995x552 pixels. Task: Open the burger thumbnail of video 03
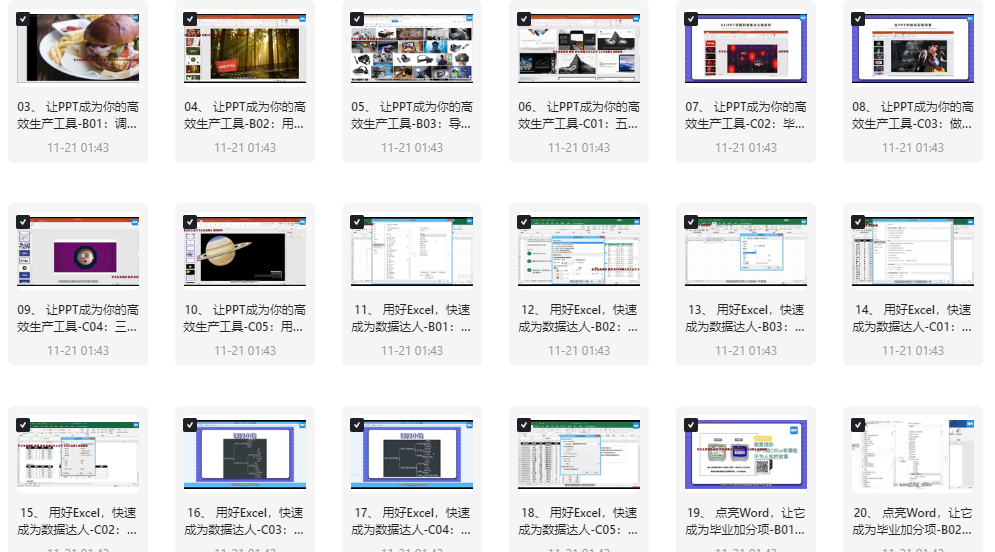[78, 50]
